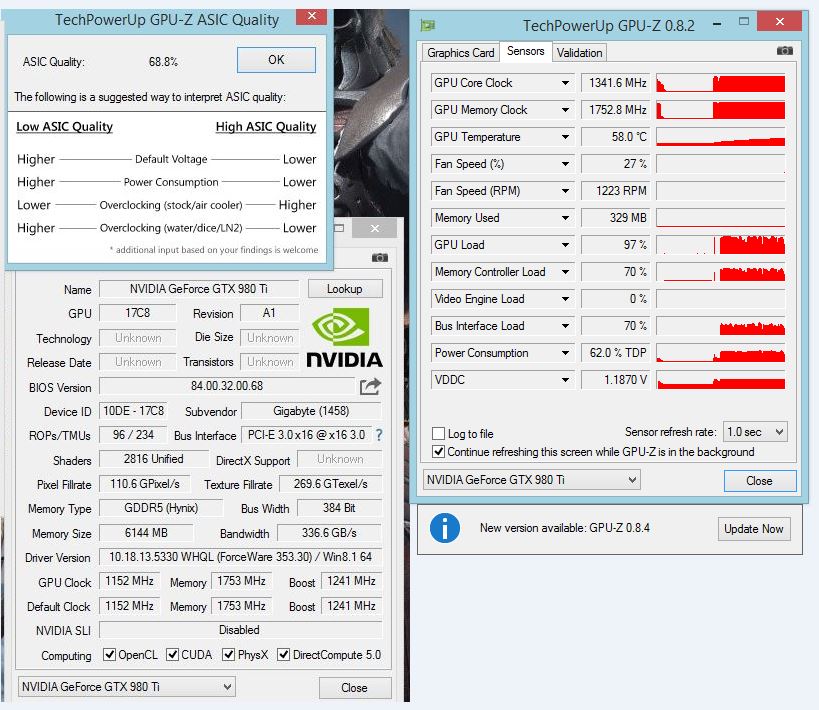This screenshot has width=819, height=710.
Task: Click the 62.0 % TDP value
Action: click(615, 353)
